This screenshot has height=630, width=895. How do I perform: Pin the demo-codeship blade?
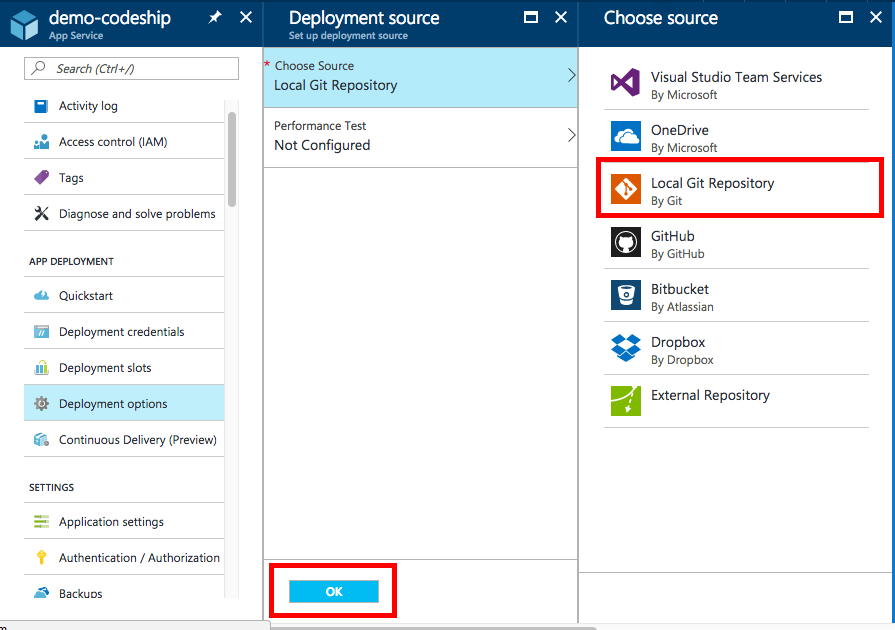coord(215,18)
